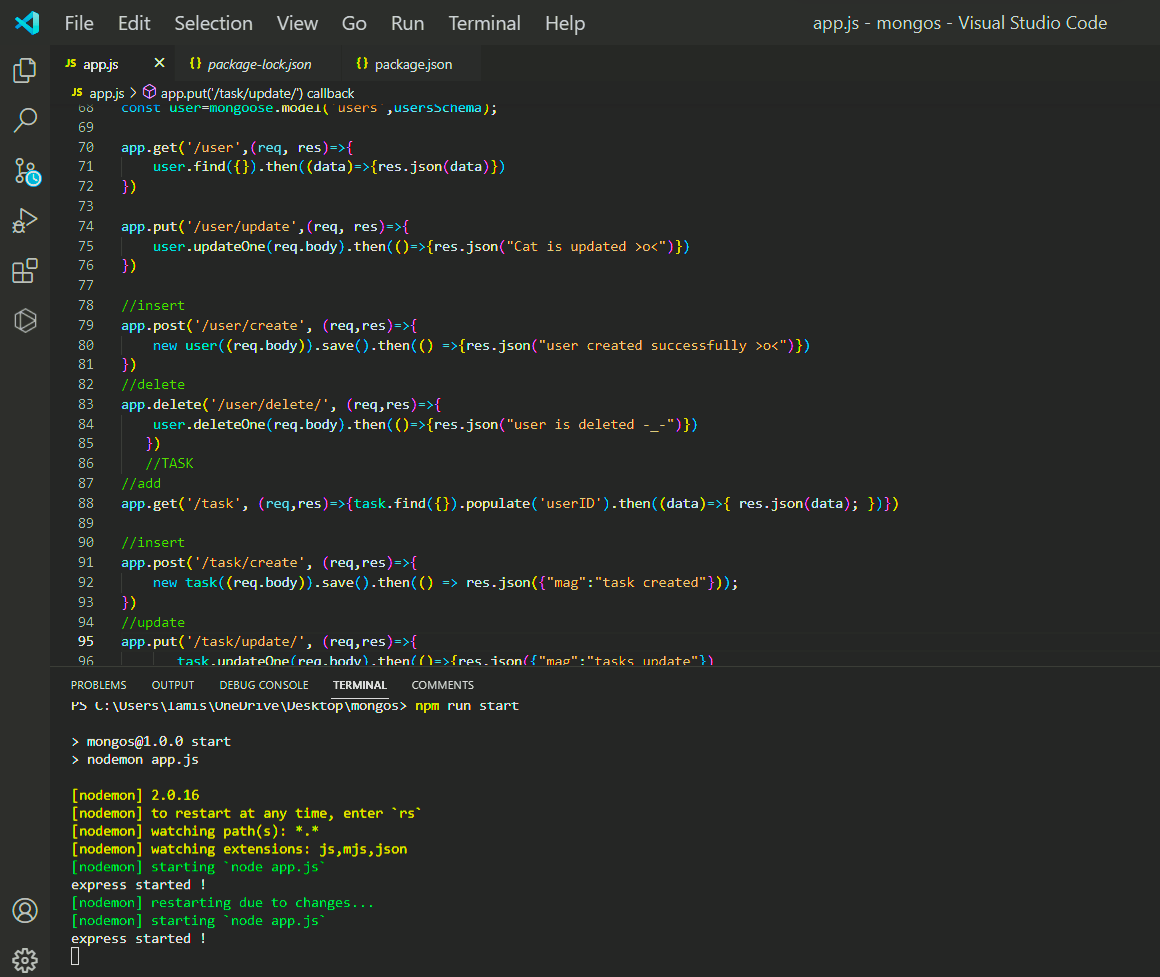Close the app.js editor tab
This screenshot has height=977, width=1160.
[159, 64]
